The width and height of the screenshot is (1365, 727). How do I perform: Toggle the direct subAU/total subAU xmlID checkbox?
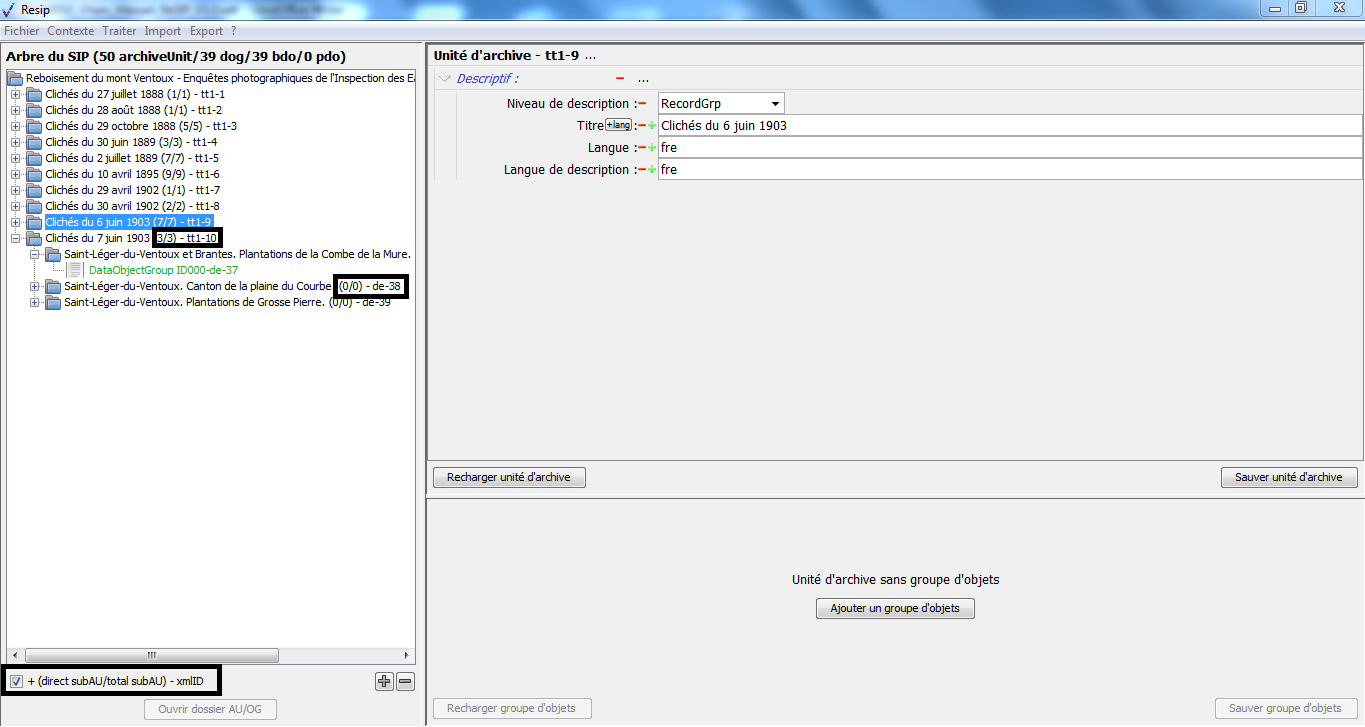tap(16, 682)
